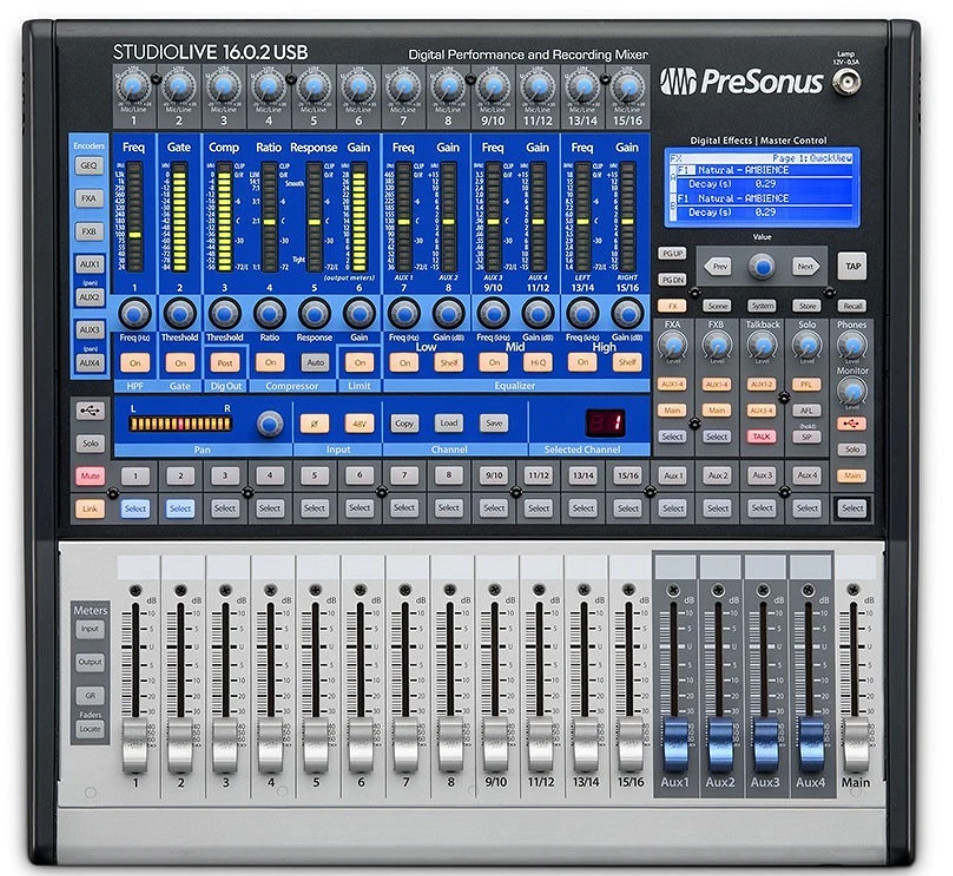Click the Store button
The image size is (953, 876).
pos(807,306)
